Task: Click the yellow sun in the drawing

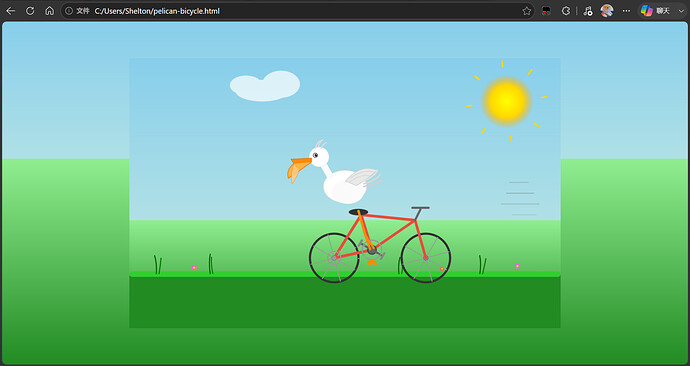Action: pyautogui.click(x=507, y=101)
